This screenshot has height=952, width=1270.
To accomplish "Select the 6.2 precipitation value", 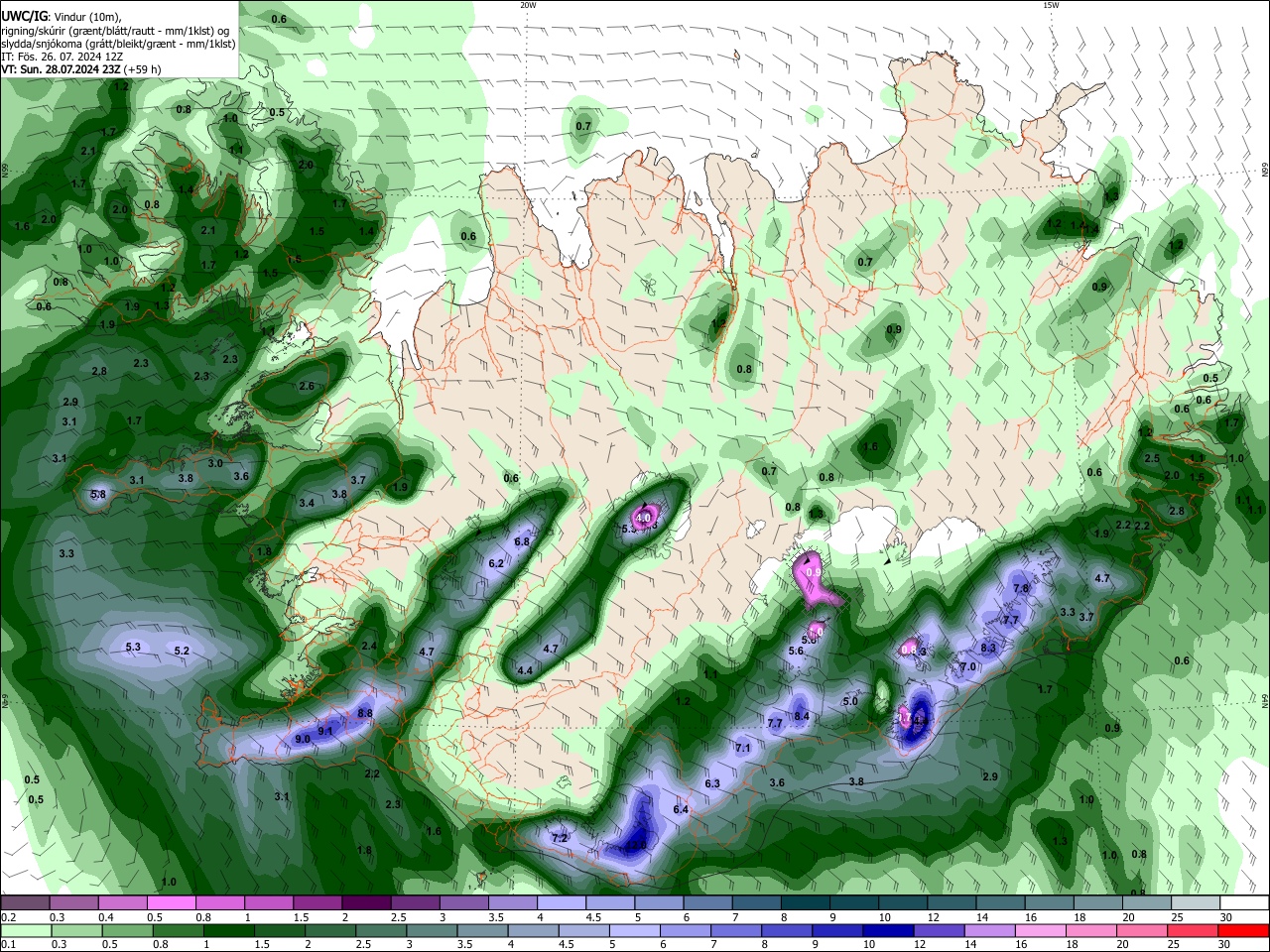I will pyautogui.click(x=496, y=563).
